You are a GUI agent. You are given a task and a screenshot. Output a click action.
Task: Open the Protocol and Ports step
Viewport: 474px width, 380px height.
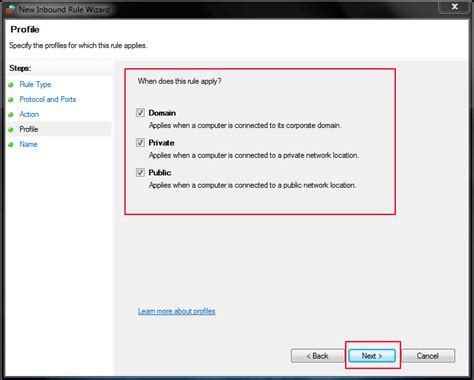point(48,99)
